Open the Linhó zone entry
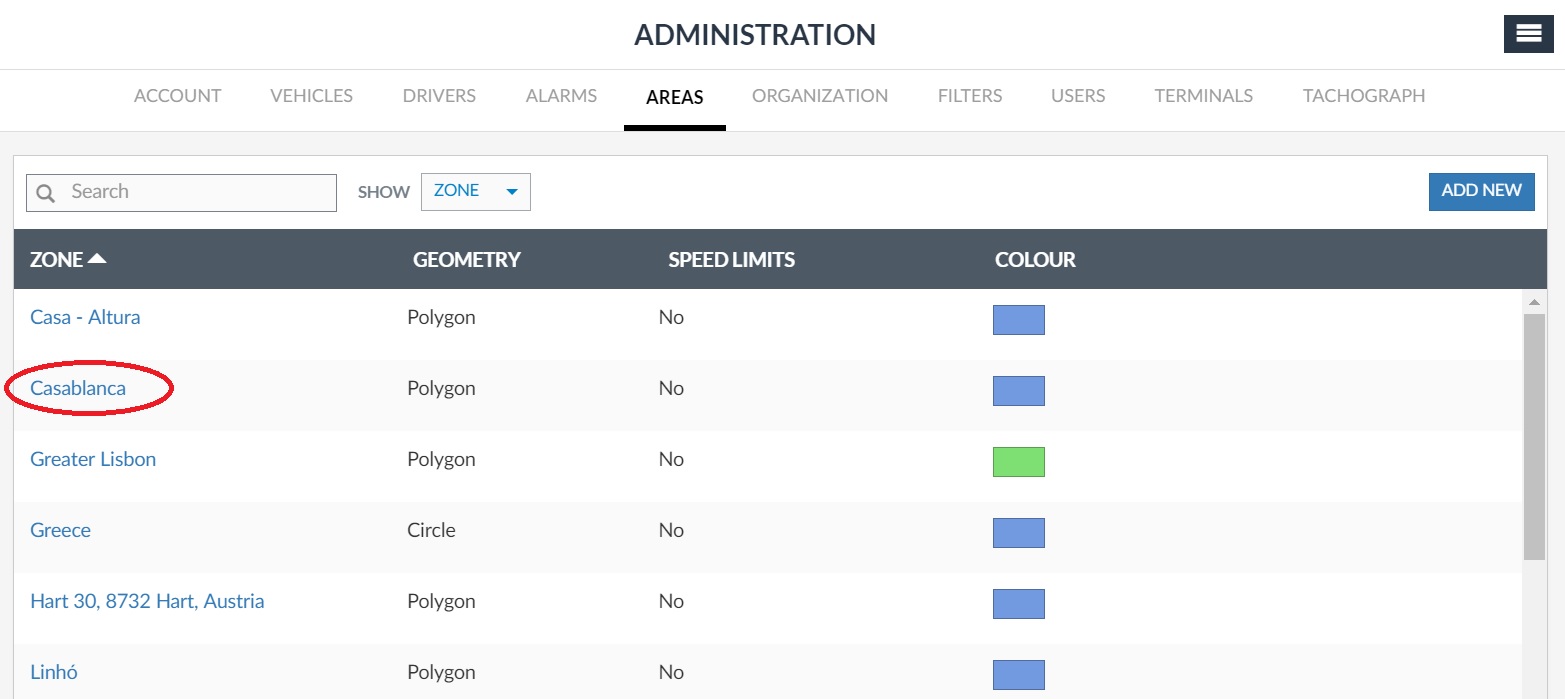This screenshot has width=1565, height=699. click(54, 672)
